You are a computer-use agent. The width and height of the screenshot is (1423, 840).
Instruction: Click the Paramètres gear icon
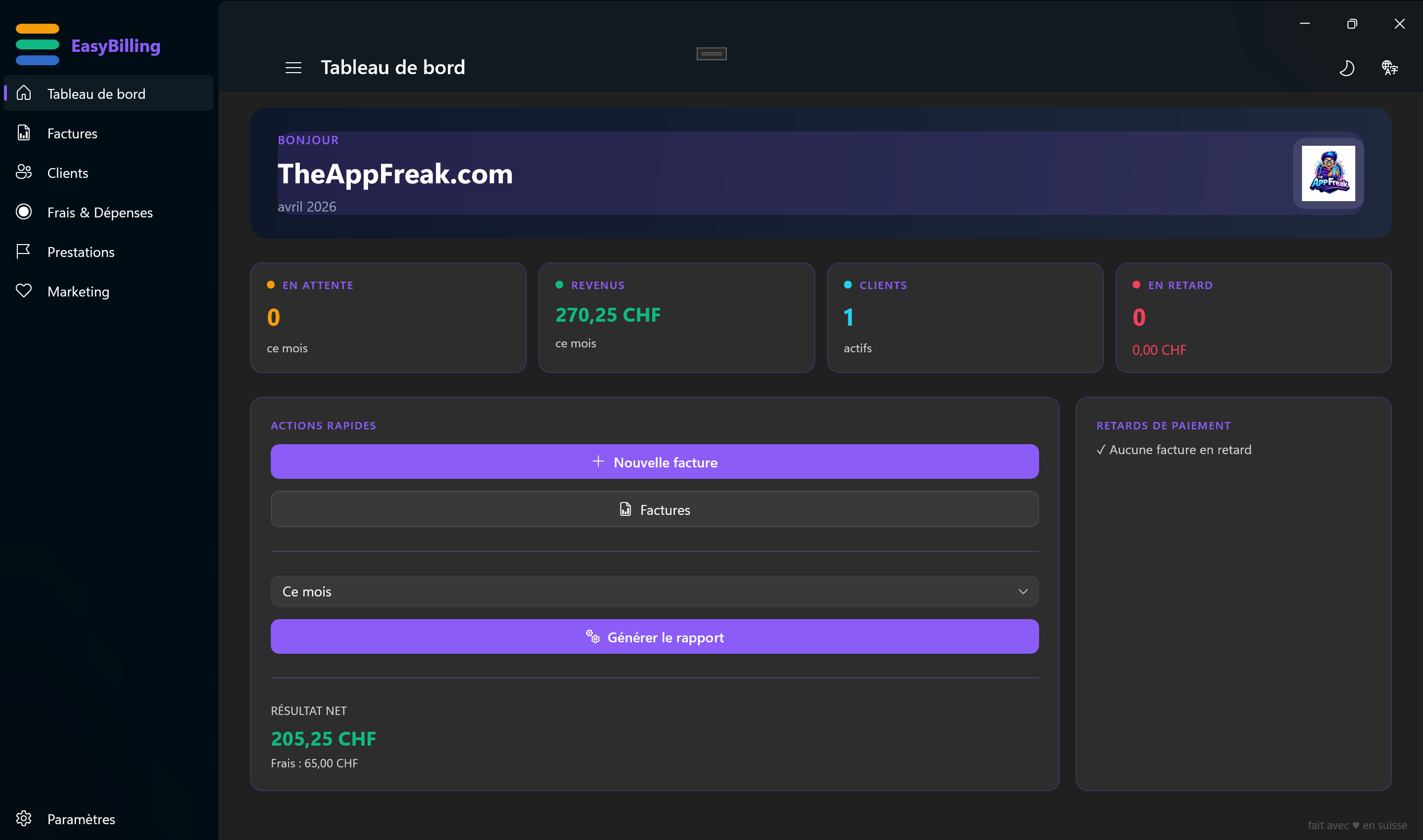24,819
